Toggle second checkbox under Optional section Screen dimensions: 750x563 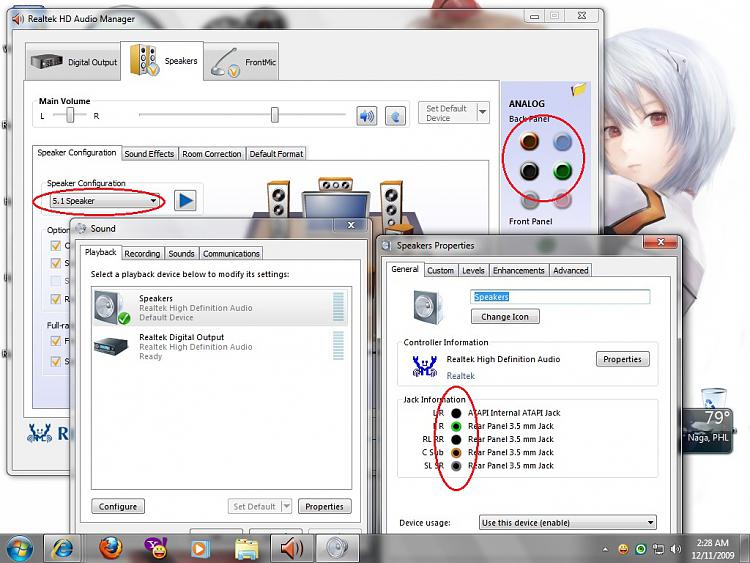coord(55,263)
